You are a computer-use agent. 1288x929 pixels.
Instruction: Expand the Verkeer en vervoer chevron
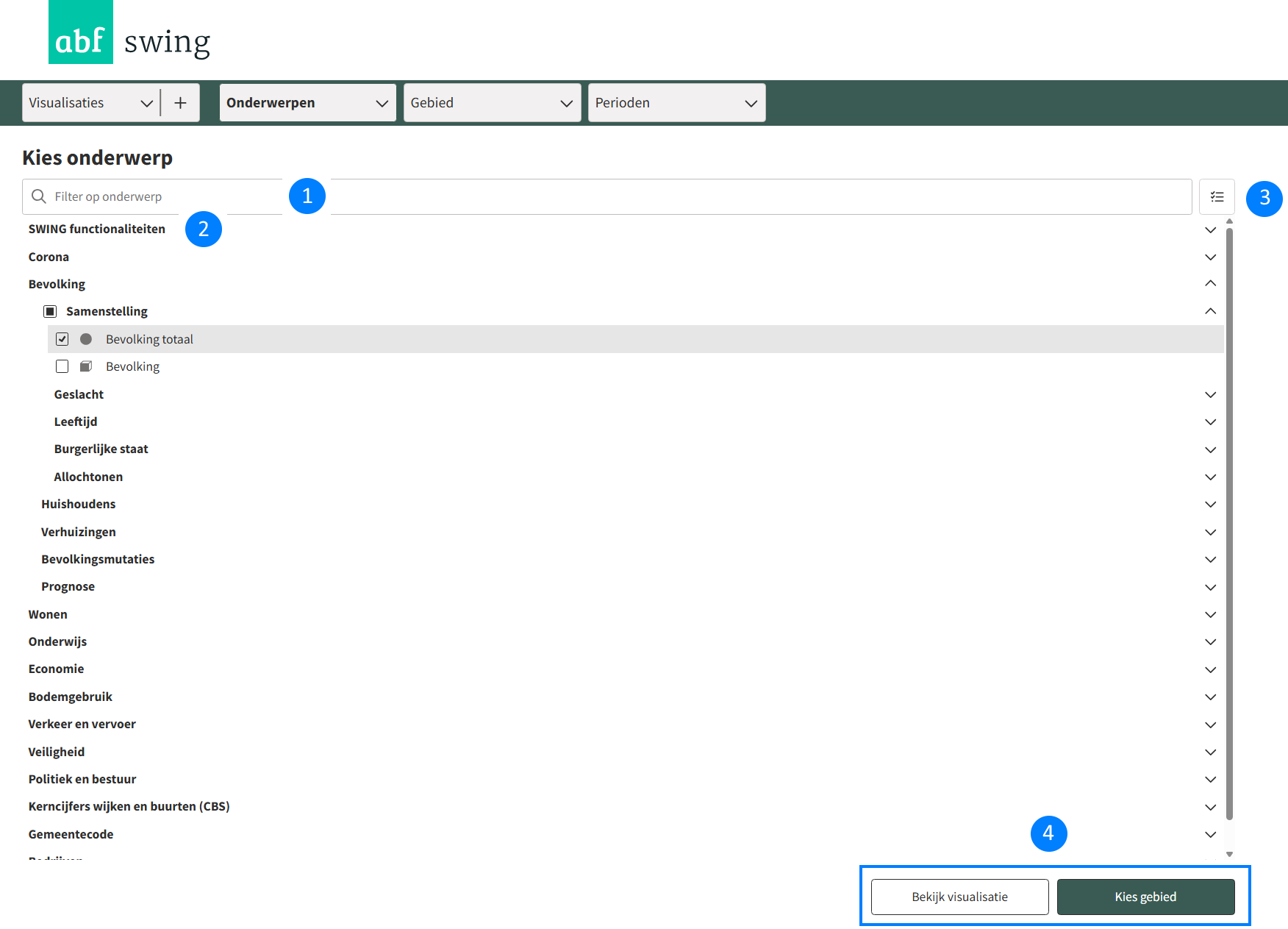[1210, 725]
